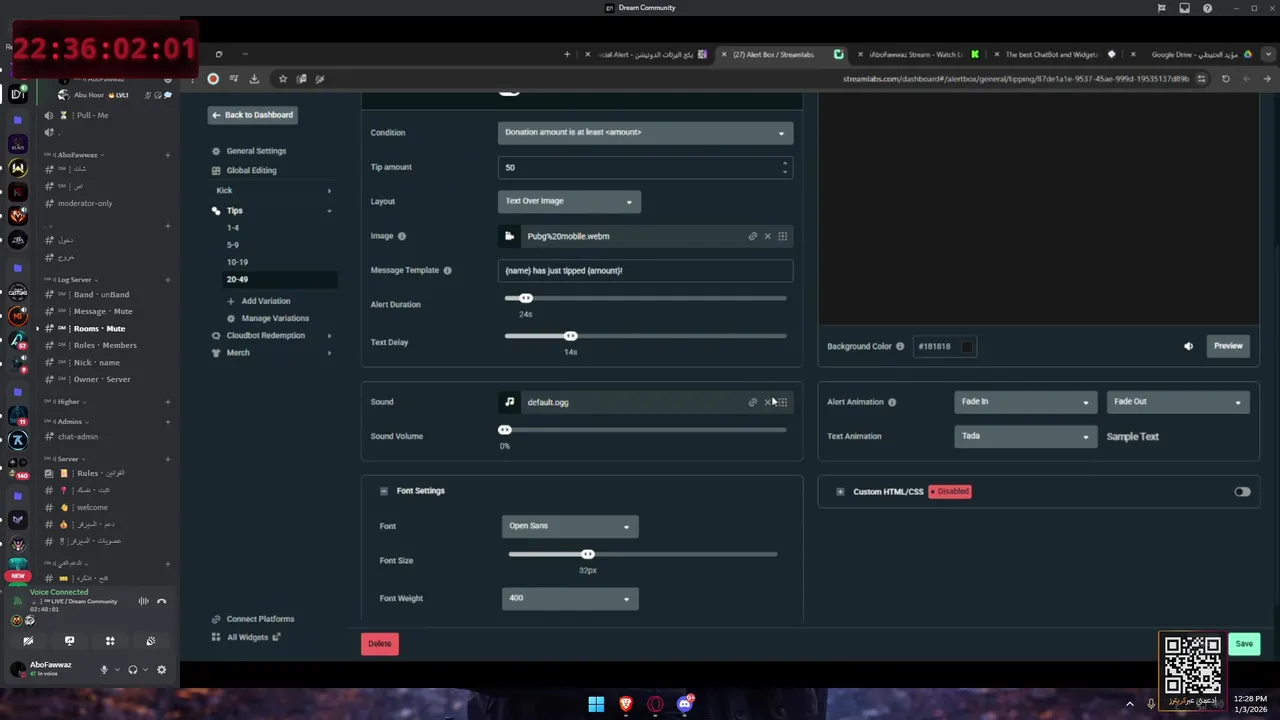This screenshot has height=720, width=1280.
Task: Collapse the Tips section
Action: click(329, 211)
